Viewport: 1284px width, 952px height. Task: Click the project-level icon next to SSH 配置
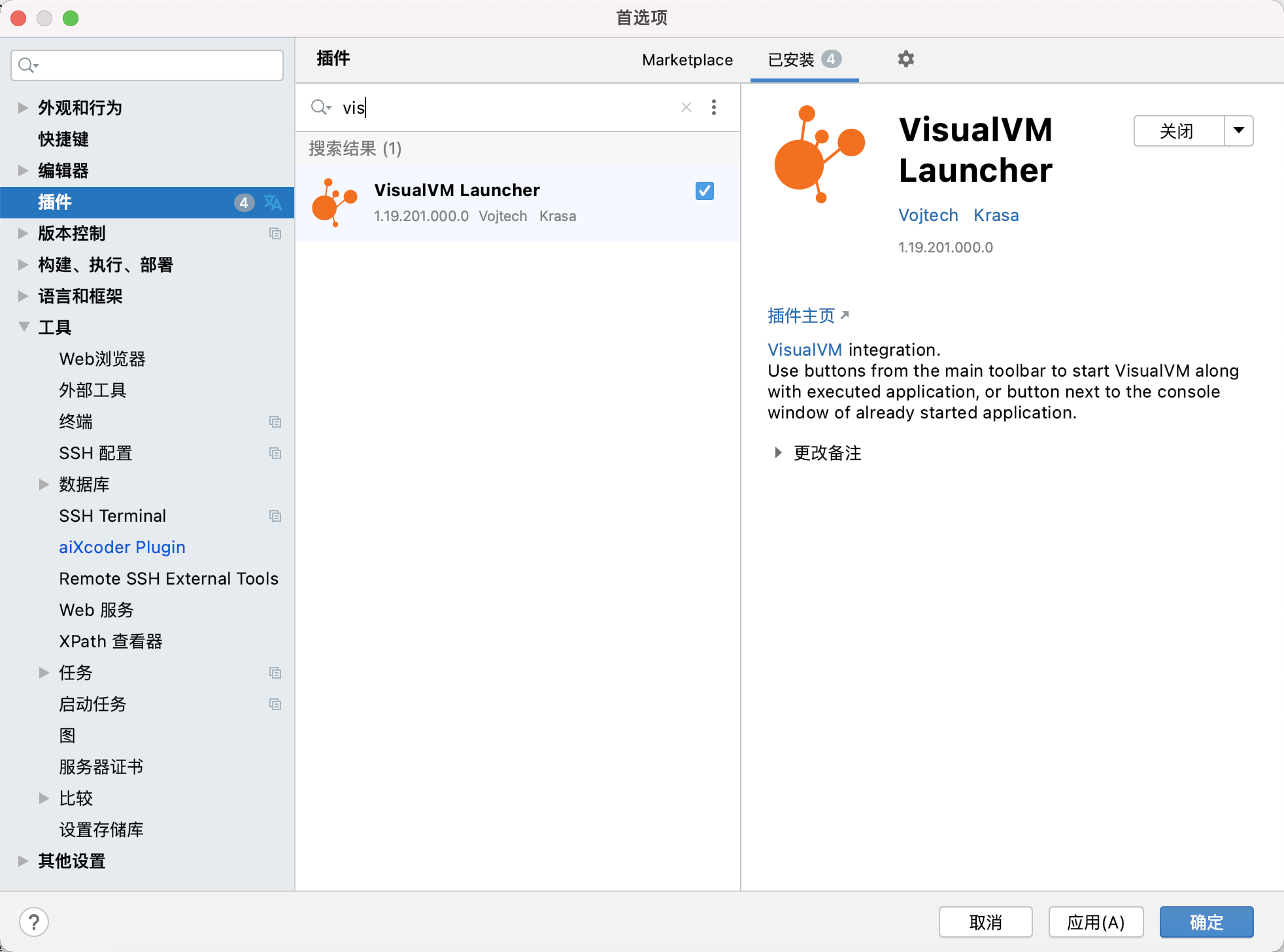[x=275, y=453]
